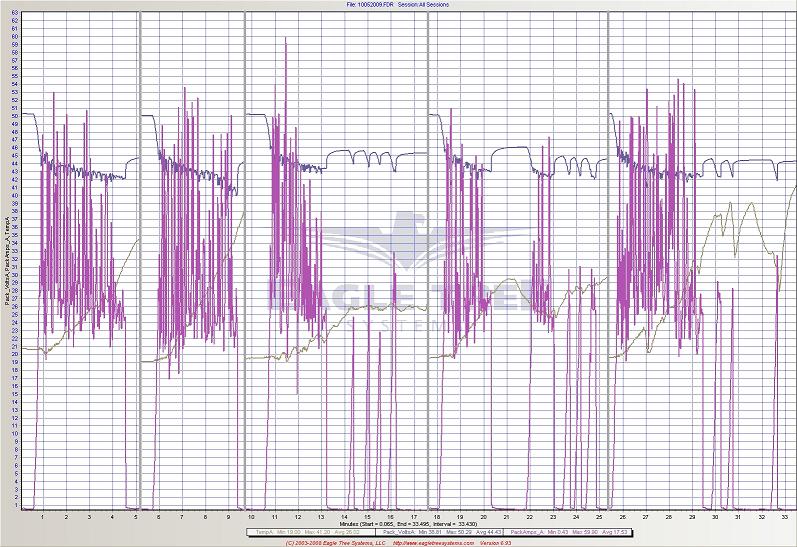Click the tallest purple amps peak near minute 11
Viewport: 797px width, 547px height.
286,40
